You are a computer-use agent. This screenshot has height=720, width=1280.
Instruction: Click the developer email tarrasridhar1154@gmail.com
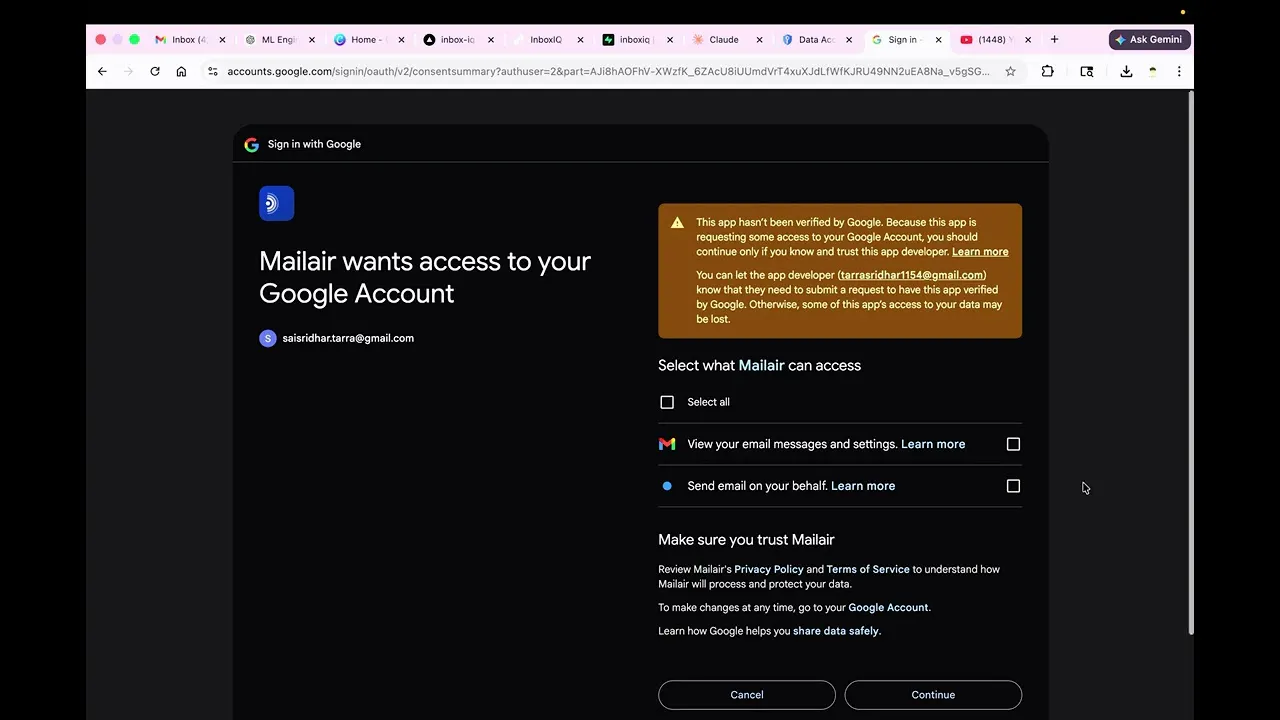pyautogui.click(x=912, y=275)
